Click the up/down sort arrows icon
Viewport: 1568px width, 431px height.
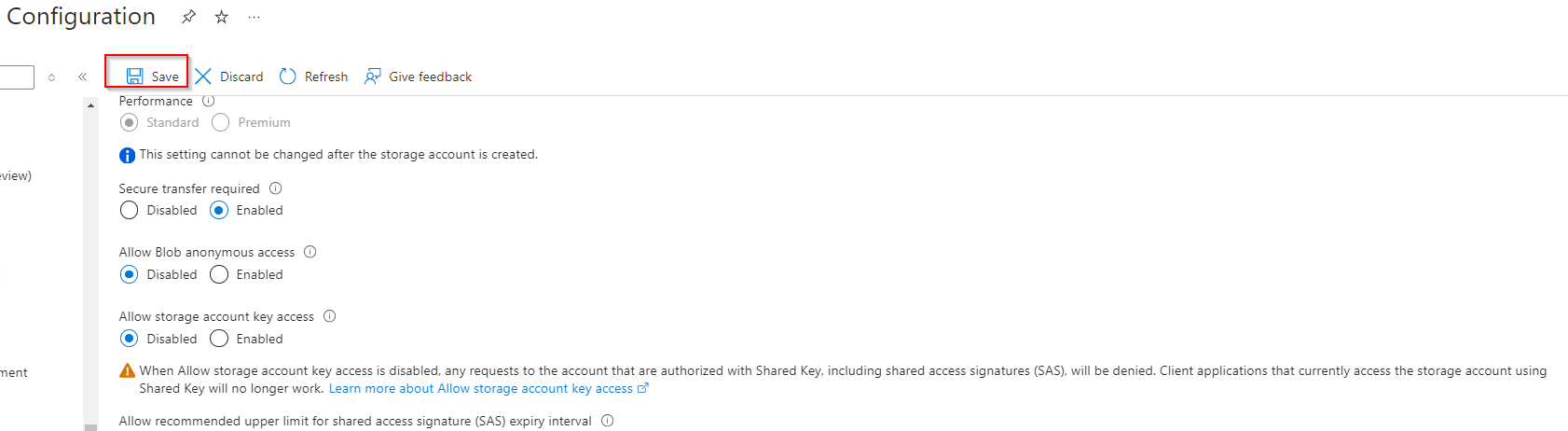pos(51,77)
